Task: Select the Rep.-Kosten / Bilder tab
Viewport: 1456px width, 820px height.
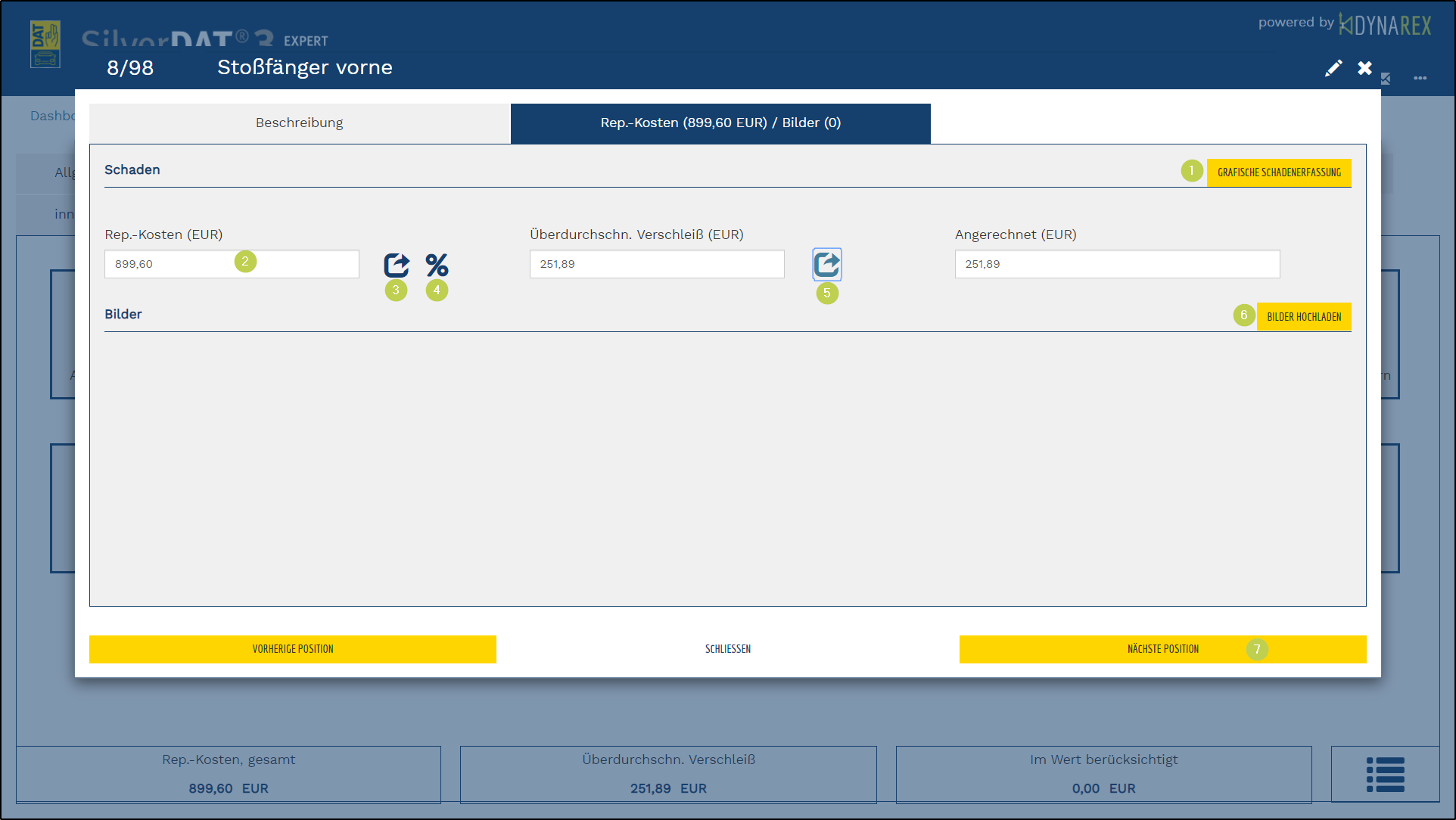Action: [720, 123]
